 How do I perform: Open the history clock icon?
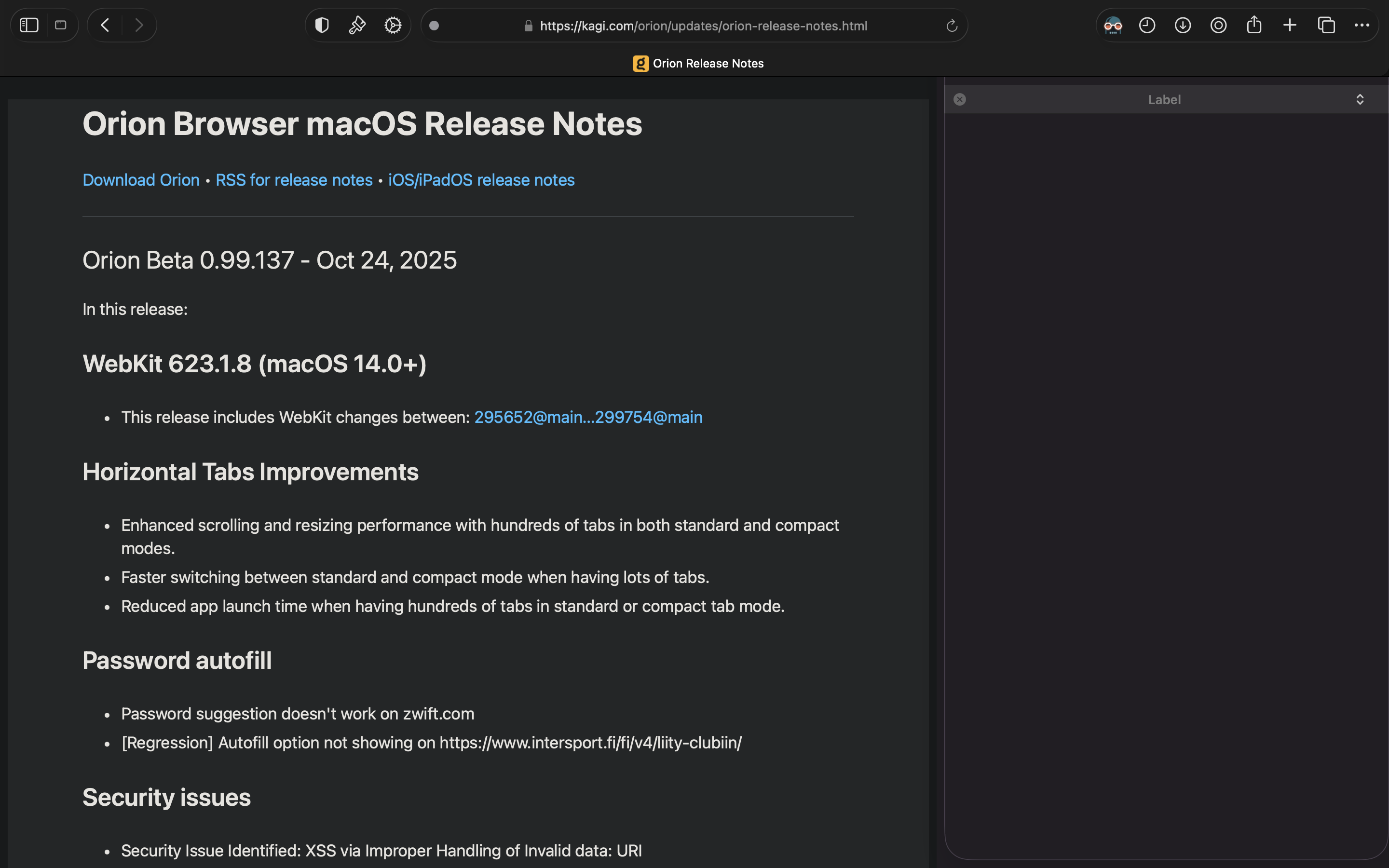(1147, 25)
